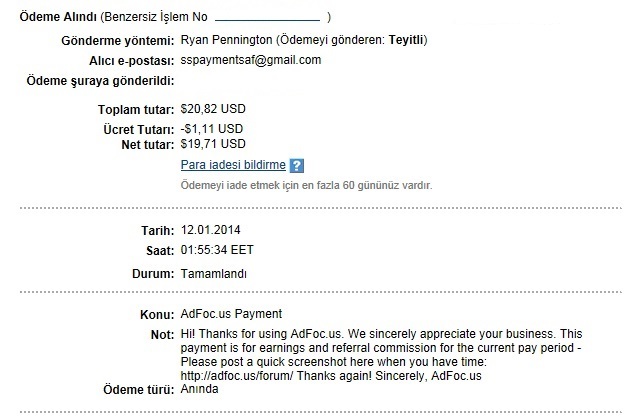Click the Net tutar value $19,71 USD
The height and width of the screenshot is (418, 638).
(x=213, y=144)
